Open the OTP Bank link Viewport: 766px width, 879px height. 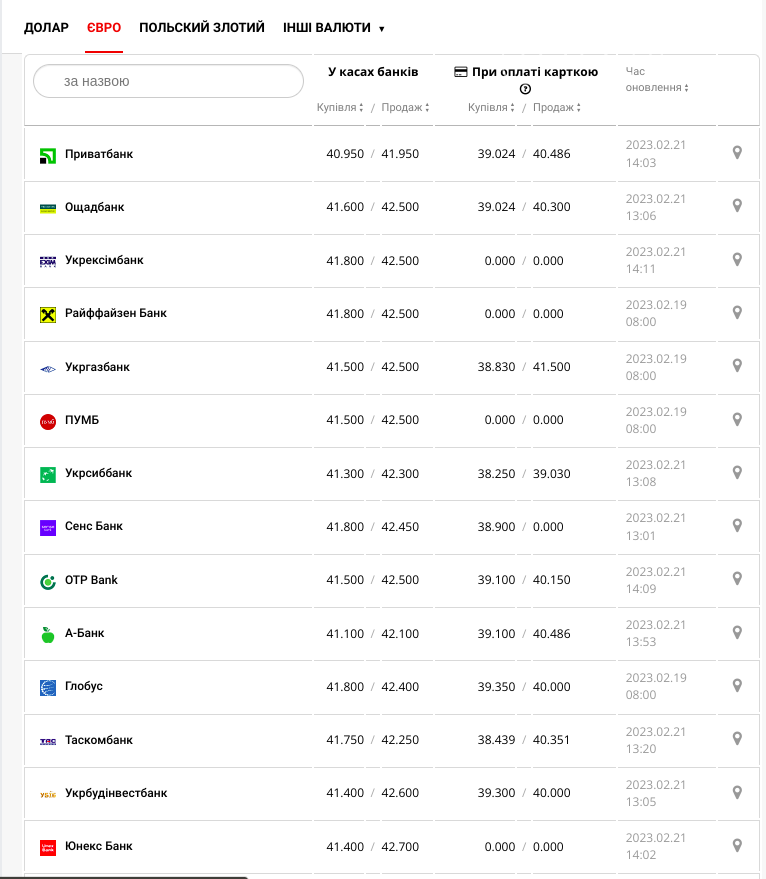[91, 580]
